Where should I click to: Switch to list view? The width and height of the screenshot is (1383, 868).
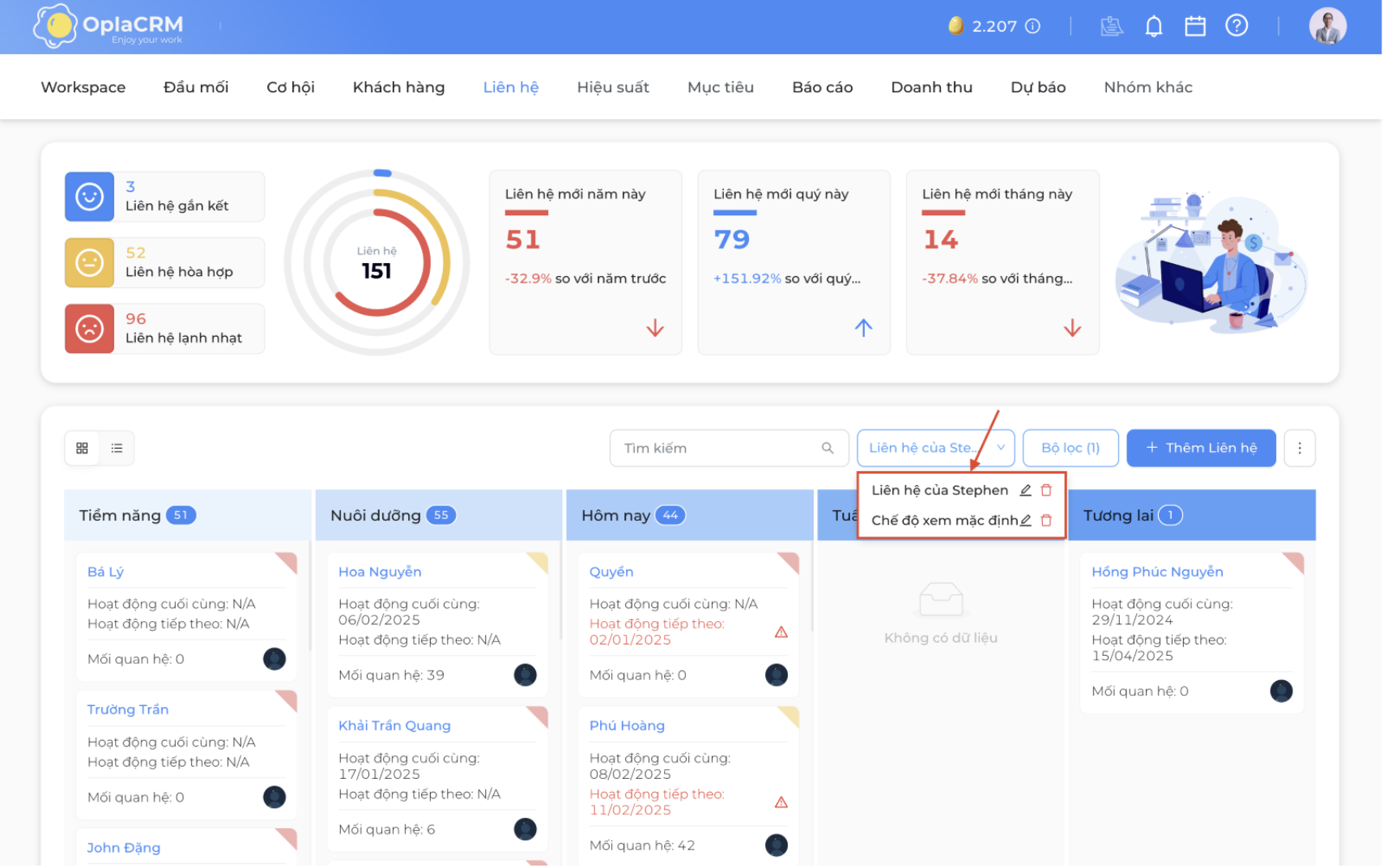[x=117, y=448]
